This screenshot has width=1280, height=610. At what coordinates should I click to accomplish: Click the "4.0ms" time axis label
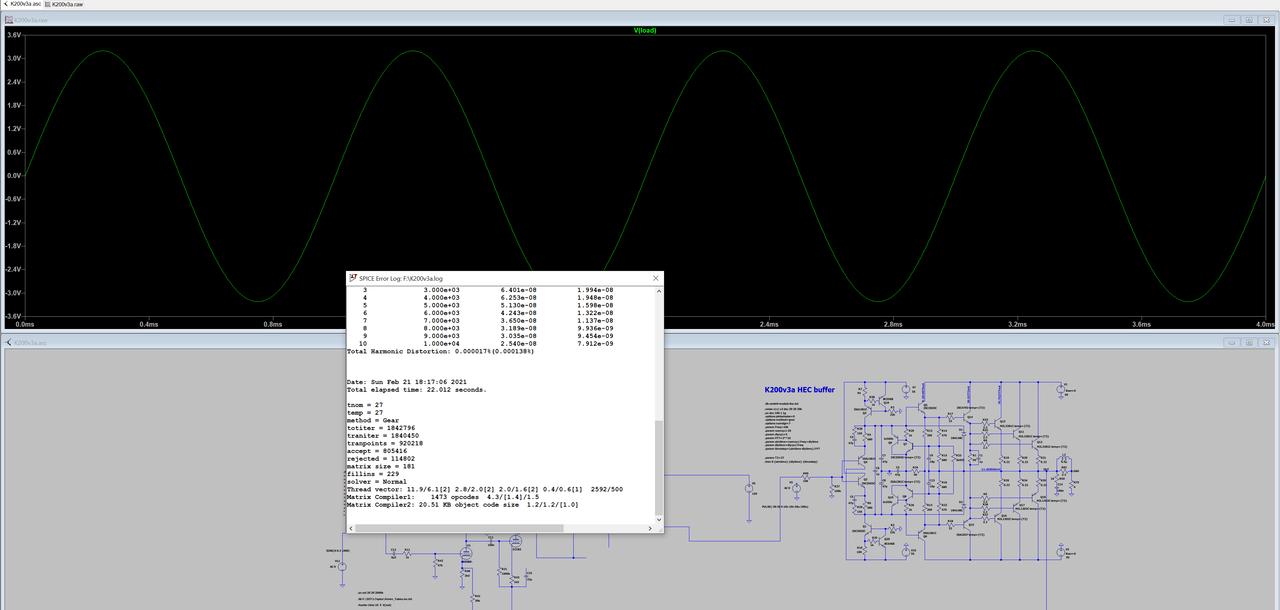click(1266, 324)
